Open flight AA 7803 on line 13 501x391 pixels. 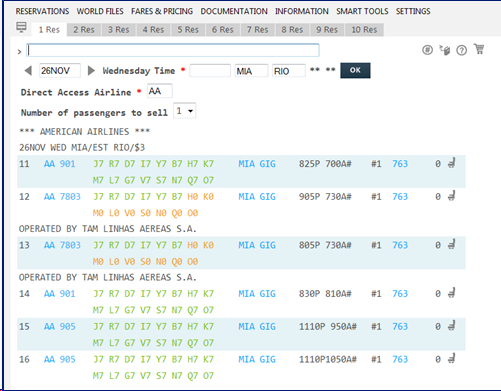(62, 245)
